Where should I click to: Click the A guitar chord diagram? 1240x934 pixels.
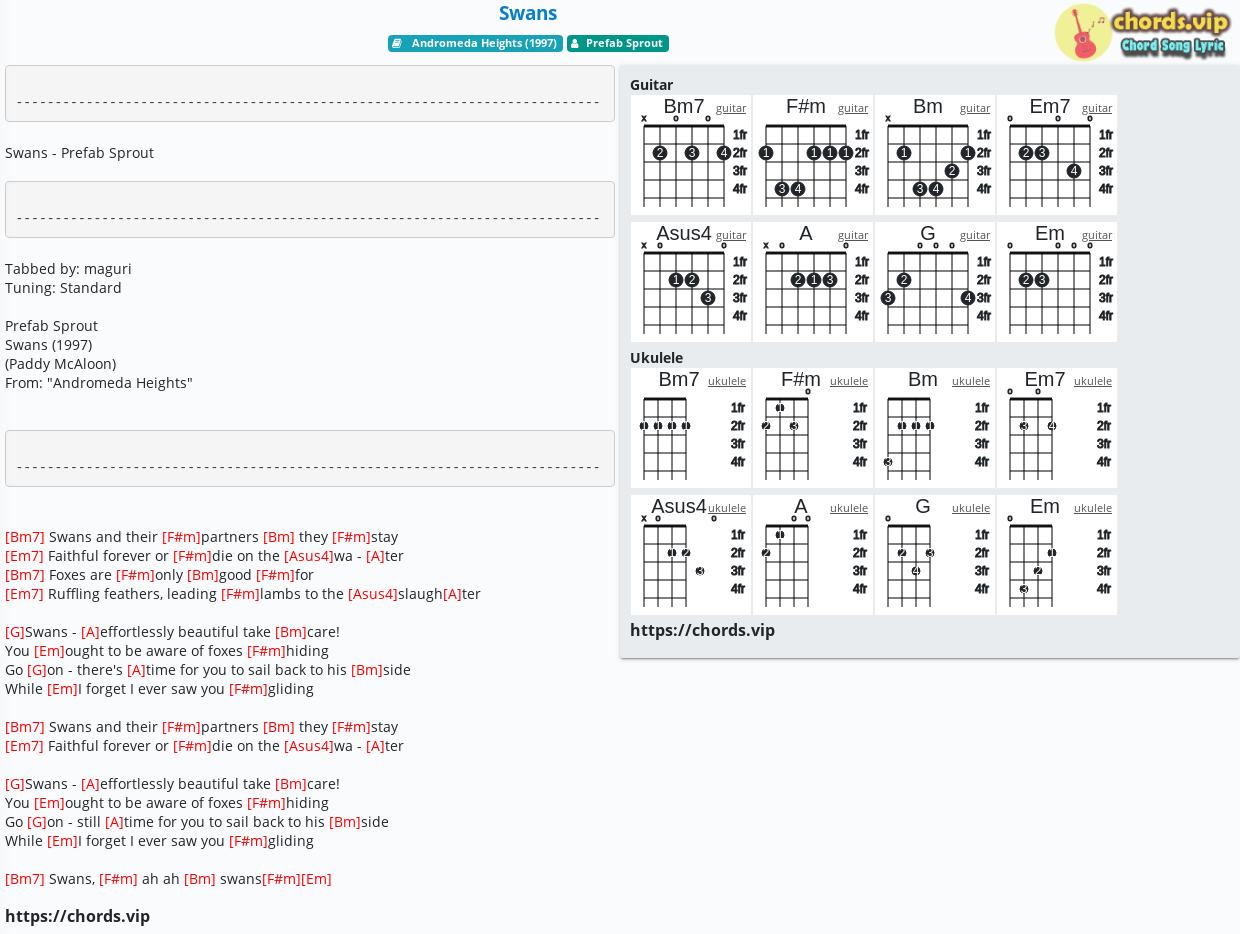pyautogui.click(x=813, y=282)
